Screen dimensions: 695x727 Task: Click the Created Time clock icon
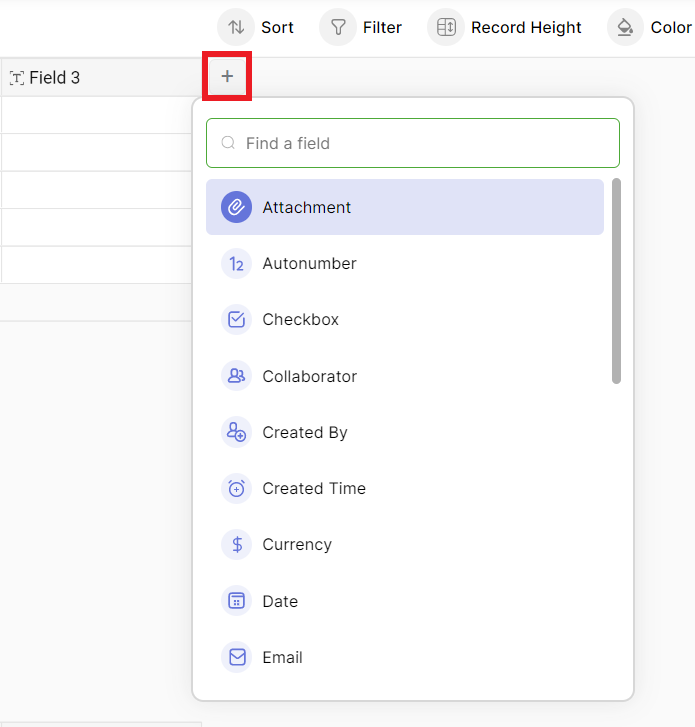pos(236,488)
